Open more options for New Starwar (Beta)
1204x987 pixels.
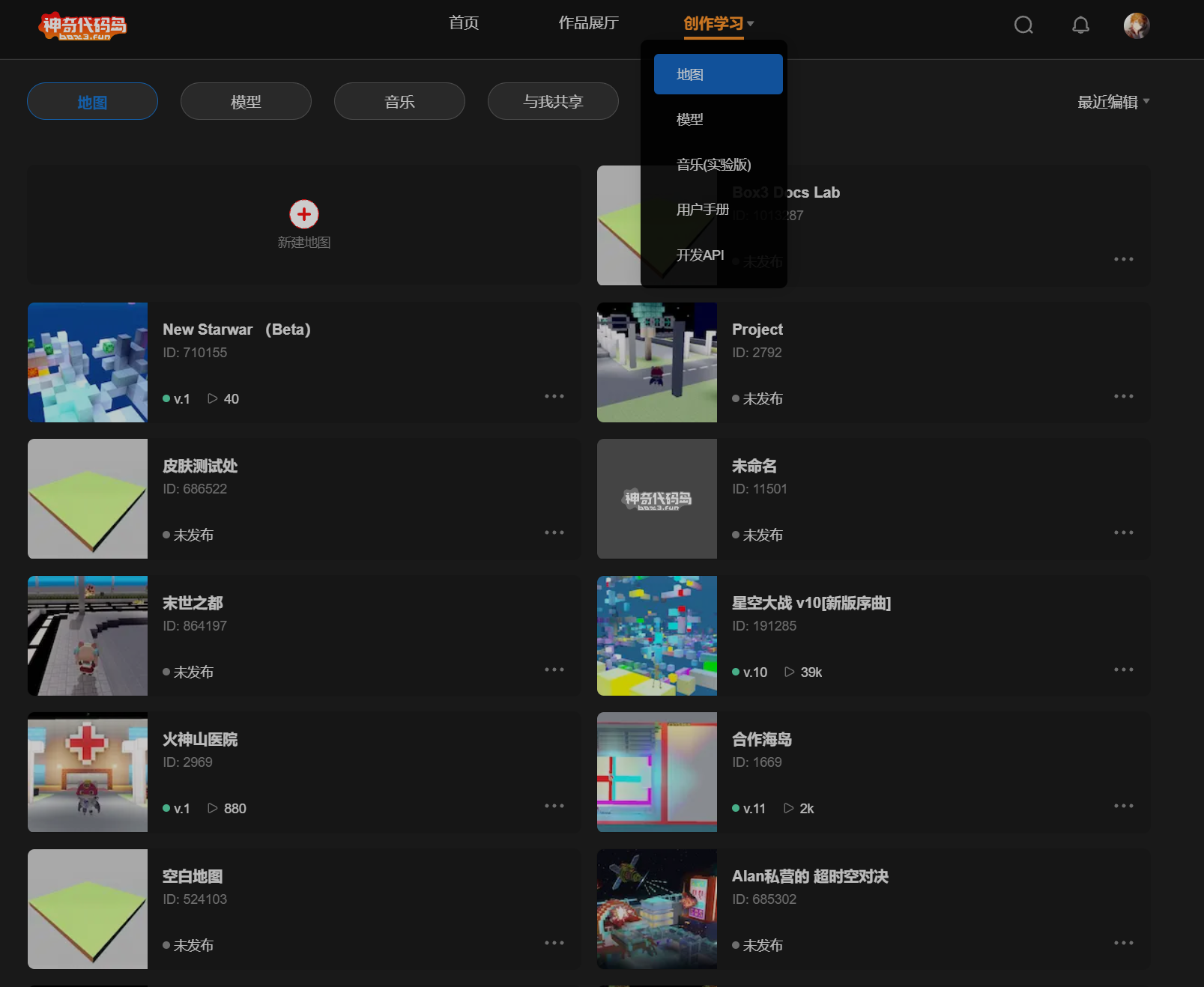click(x=554, y=396)
